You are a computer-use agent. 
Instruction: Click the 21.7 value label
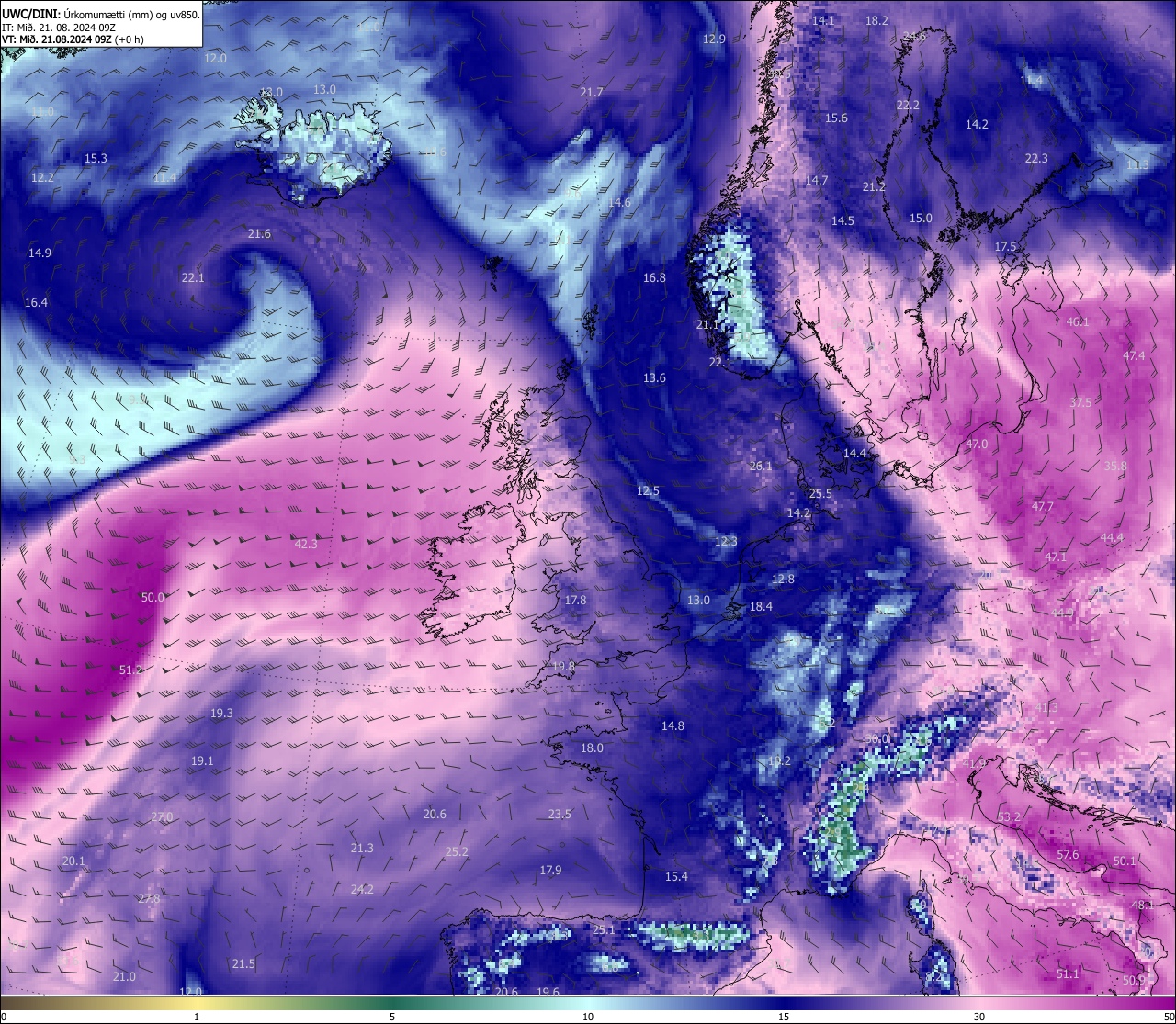pyautogui.click(x=592, y=92)
